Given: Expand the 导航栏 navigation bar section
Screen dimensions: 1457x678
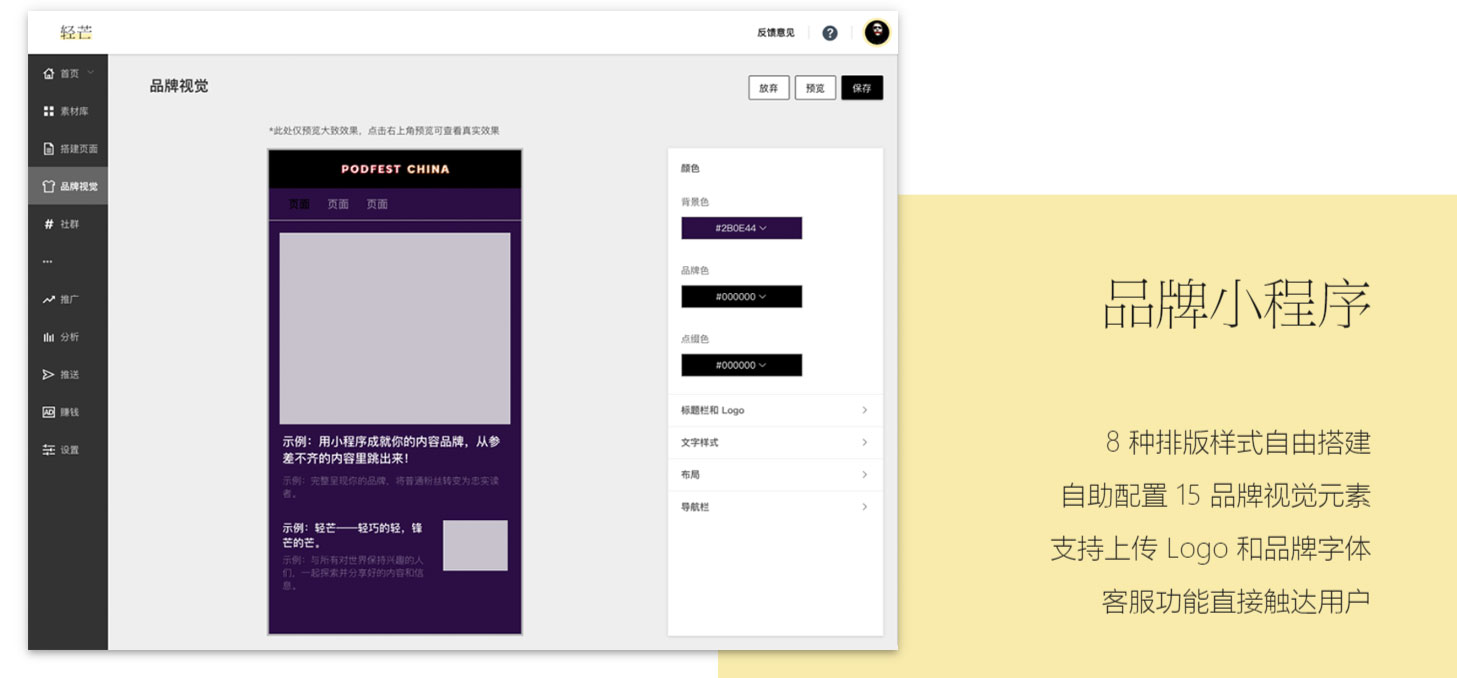Looking at the screenshot, I should point(774,507).
